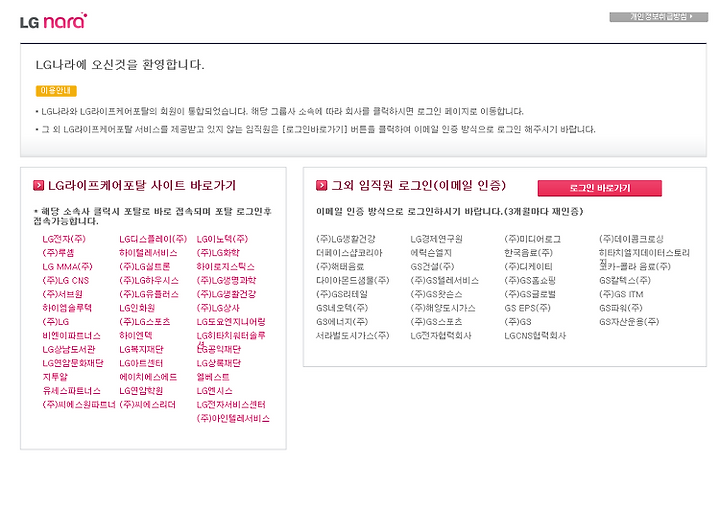
Task: Select the (주)GS리테일 entry
Action: click(x=342, y=294)
